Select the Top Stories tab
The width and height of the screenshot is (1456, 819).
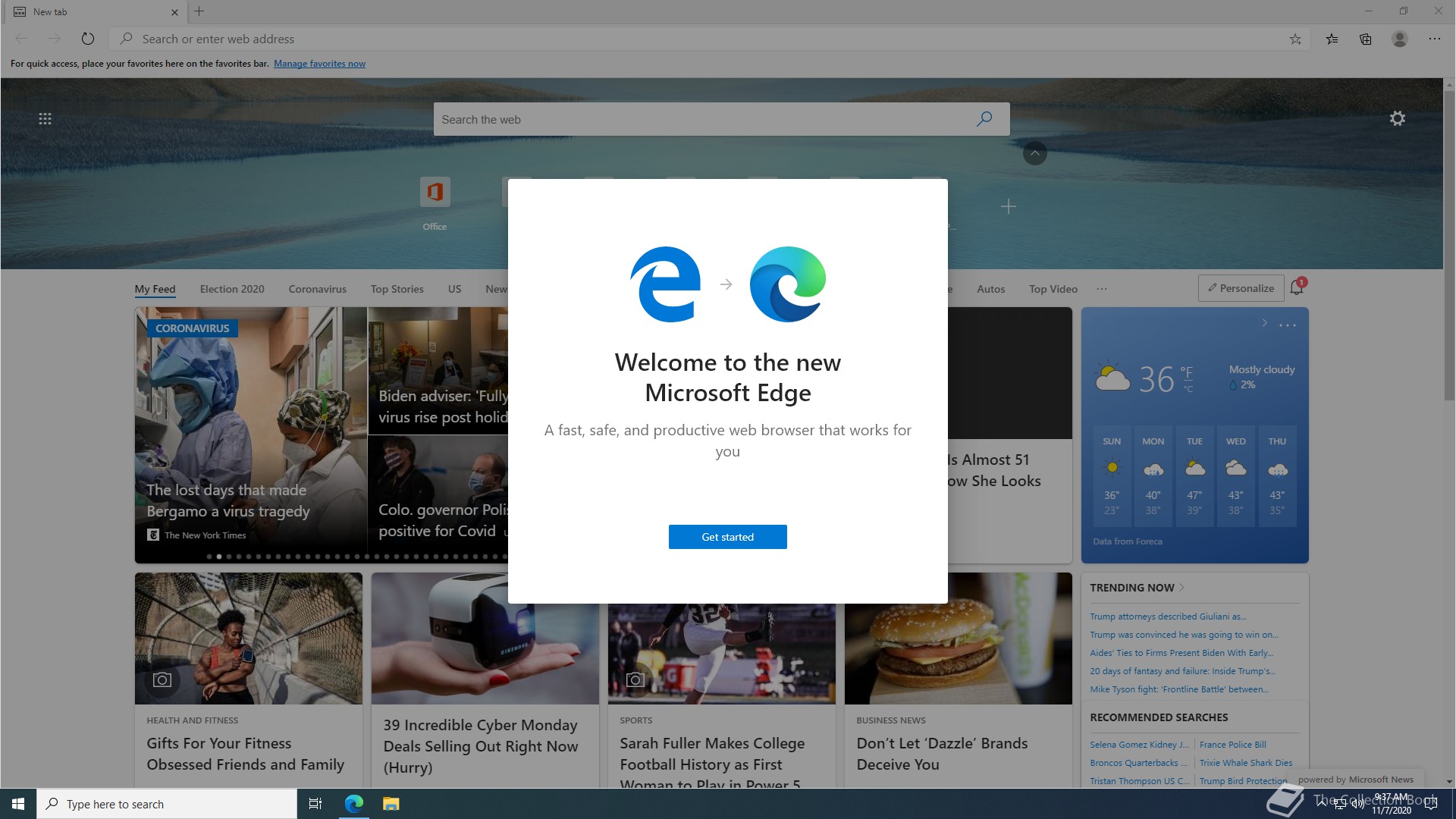[397, 289]
